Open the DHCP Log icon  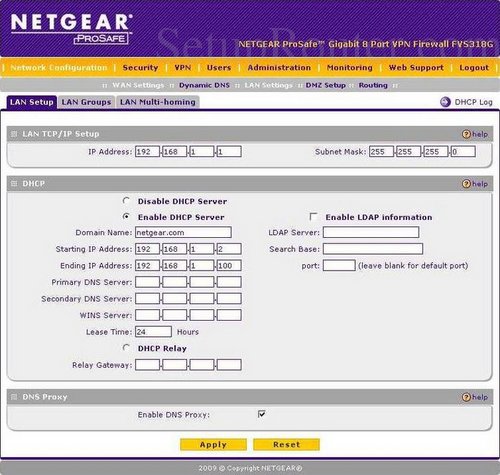click(445, 102)
